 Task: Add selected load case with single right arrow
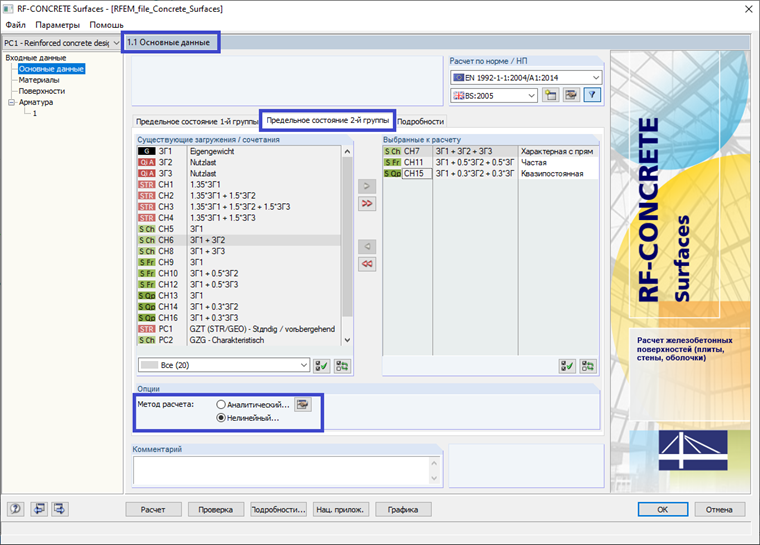tap(367, 186)
